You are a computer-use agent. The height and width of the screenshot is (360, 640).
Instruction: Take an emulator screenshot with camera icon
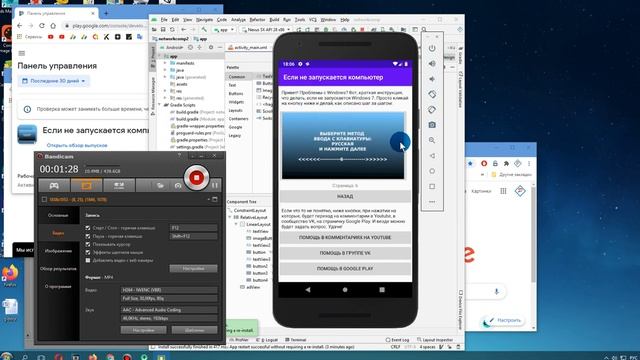click(x=432, y=125)
